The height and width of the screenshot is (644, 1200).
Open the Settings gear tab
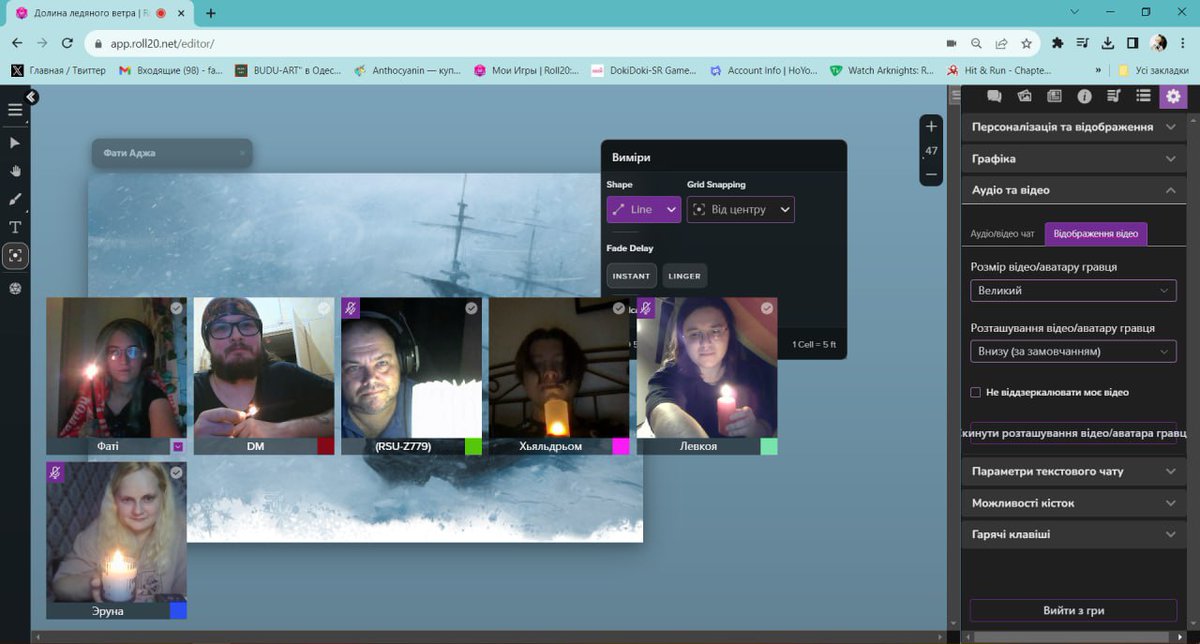[x=1173, y=96]
